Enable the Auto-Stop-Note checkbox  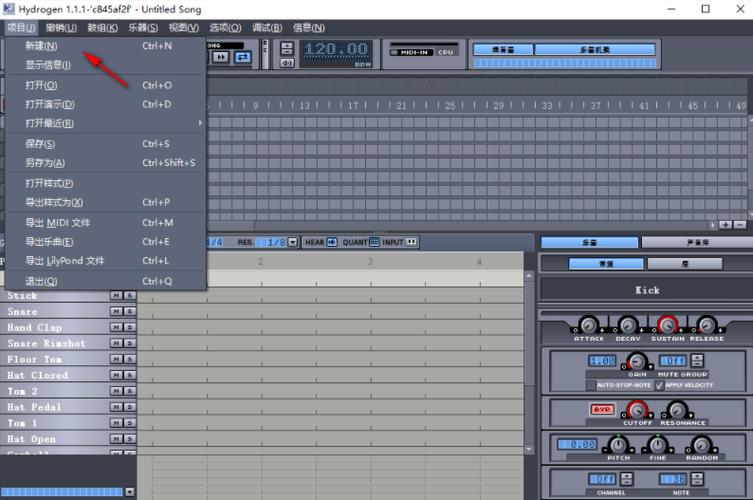(591, 385)
